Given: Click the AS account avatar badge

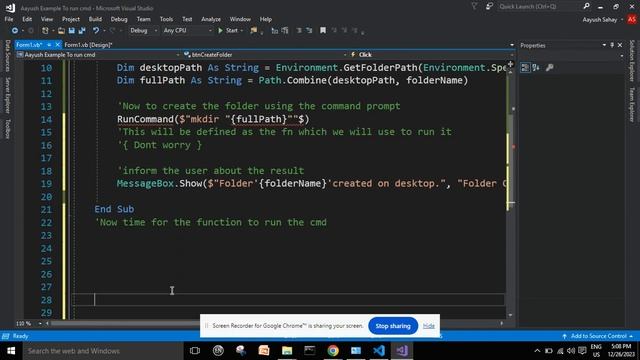Looking at the screenshot, I should tap(632, 19).
